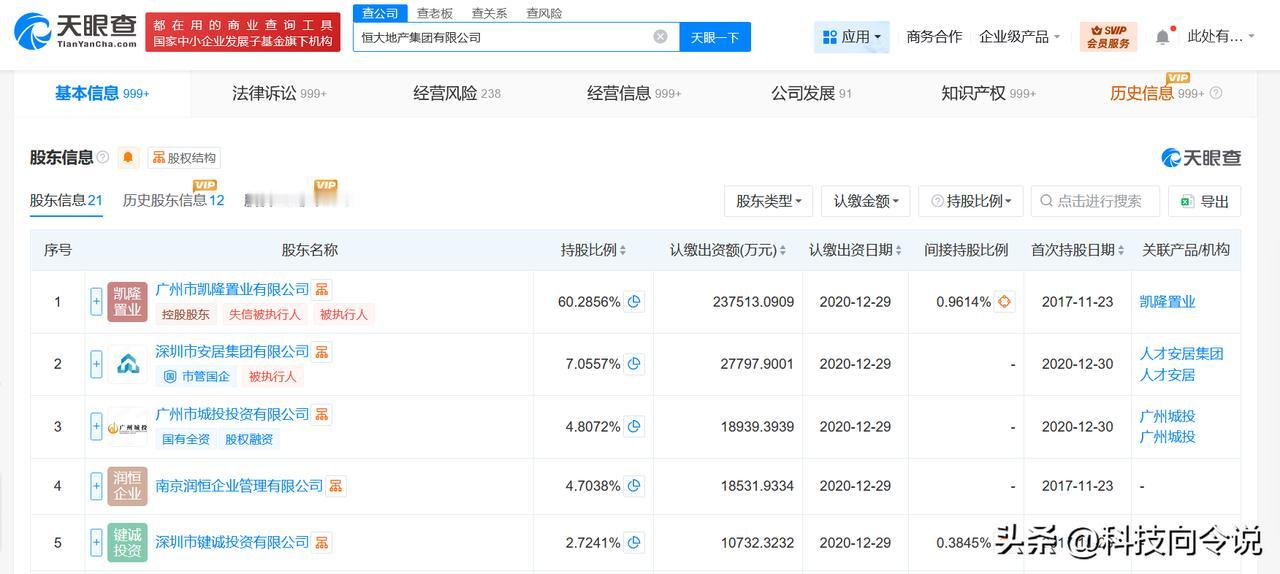Open the 股权结构 equity structure chart

pyautogui.click(x=184, y=158)
